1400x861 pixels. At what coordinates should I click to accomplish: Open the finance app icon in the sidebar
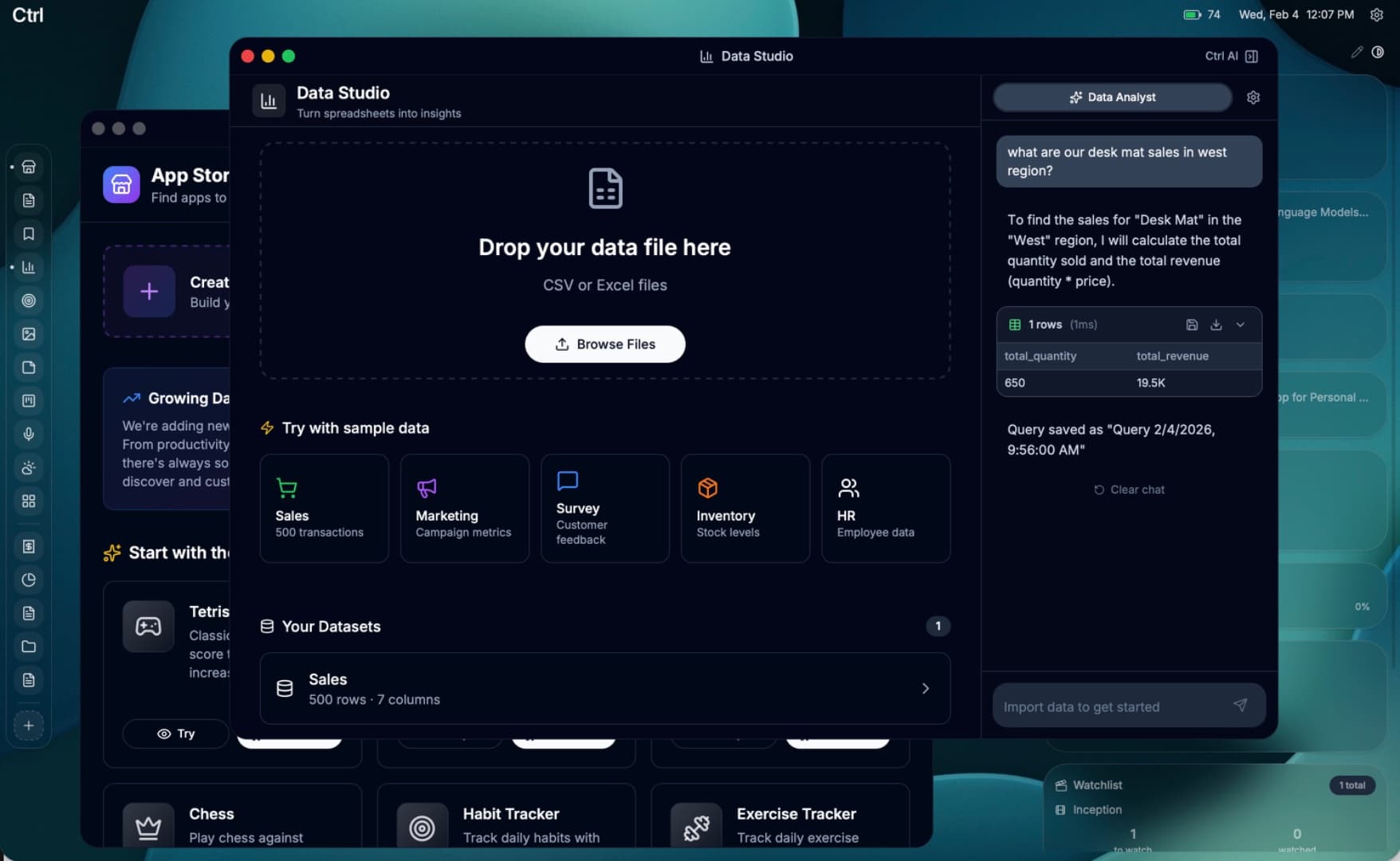point(29,547)
